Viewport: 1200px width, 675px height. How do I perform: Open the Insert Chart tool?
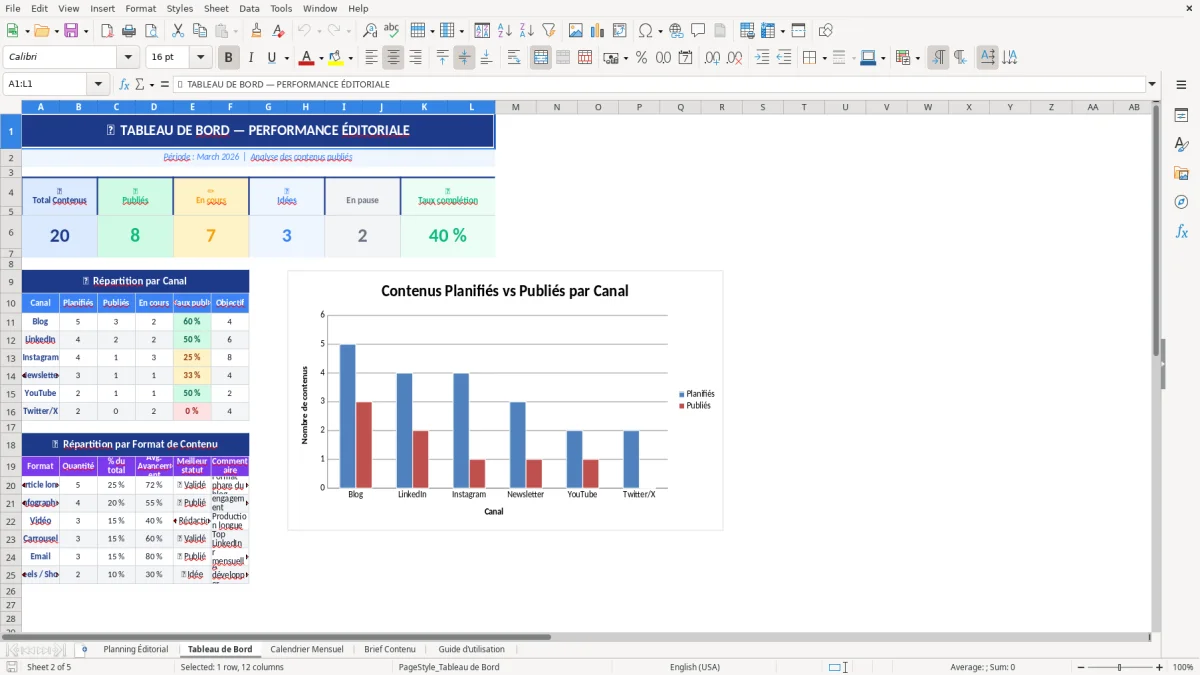(597, 30)
